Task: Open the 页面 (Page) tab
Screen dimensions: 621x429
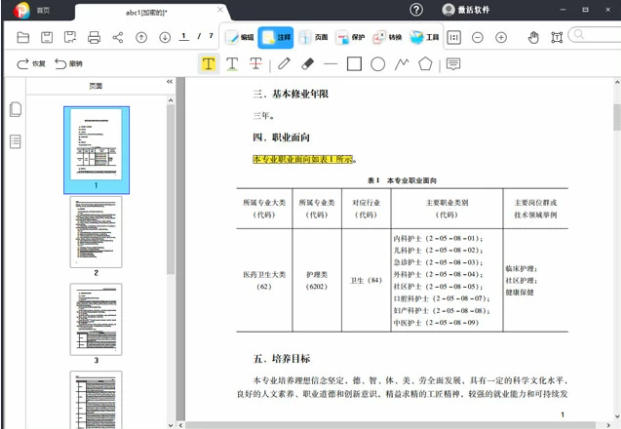Action: tap(313, 38)
